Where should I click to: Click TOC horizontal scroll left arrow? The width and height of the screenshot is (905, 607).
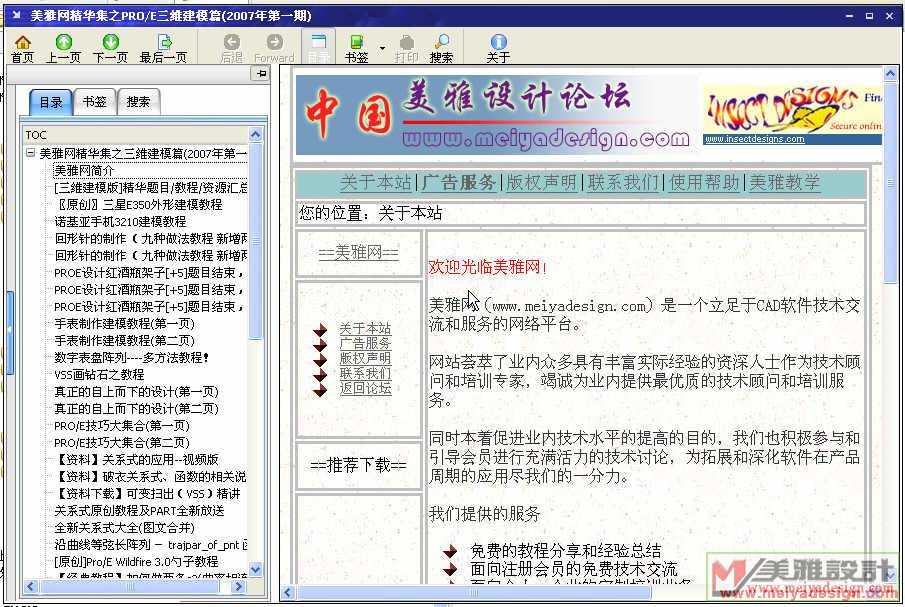[31, 587]
